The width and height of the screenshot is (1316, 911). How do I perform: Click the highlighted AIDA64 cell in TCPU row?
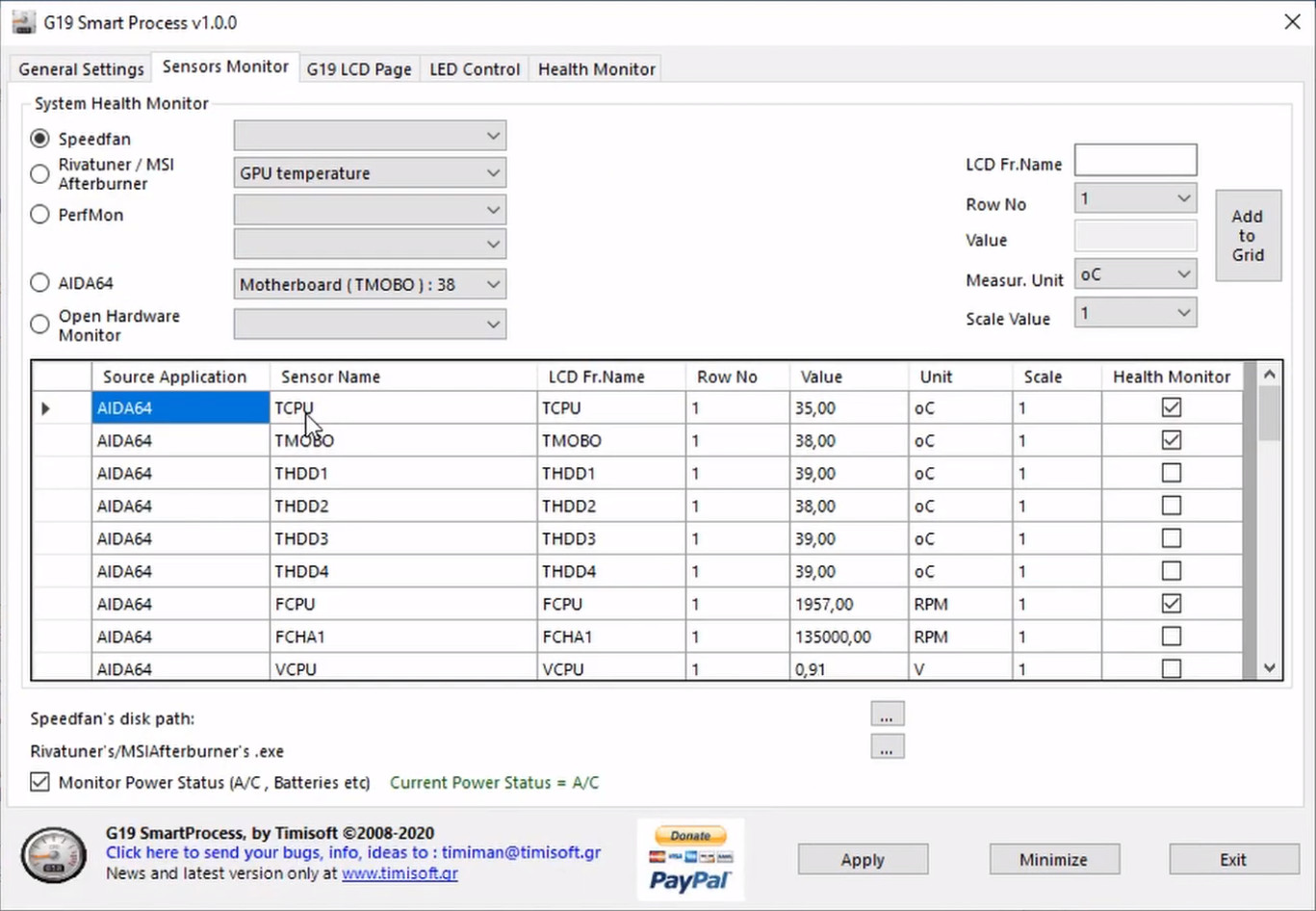tap(180, 408)
